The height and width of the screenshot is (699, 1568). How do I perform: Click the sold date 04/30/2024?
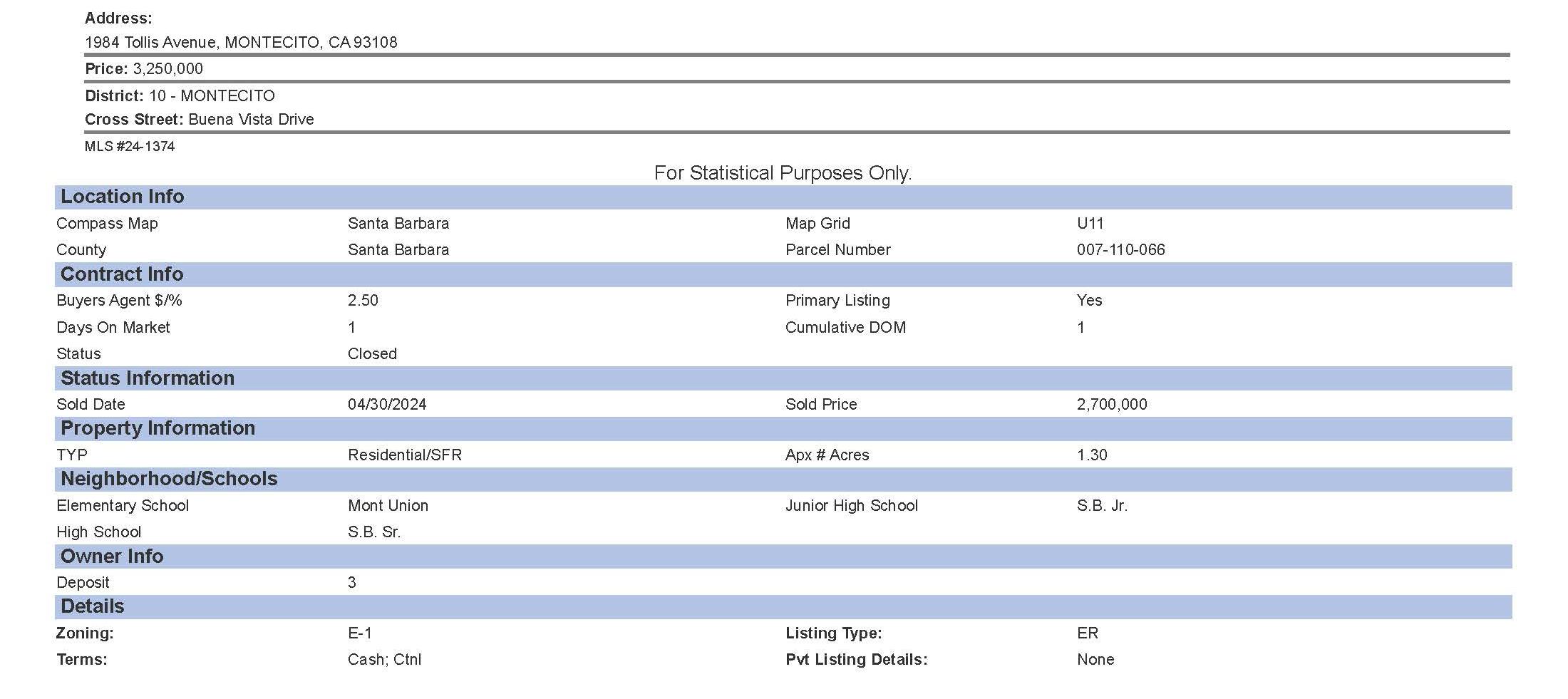pos(387,405)
